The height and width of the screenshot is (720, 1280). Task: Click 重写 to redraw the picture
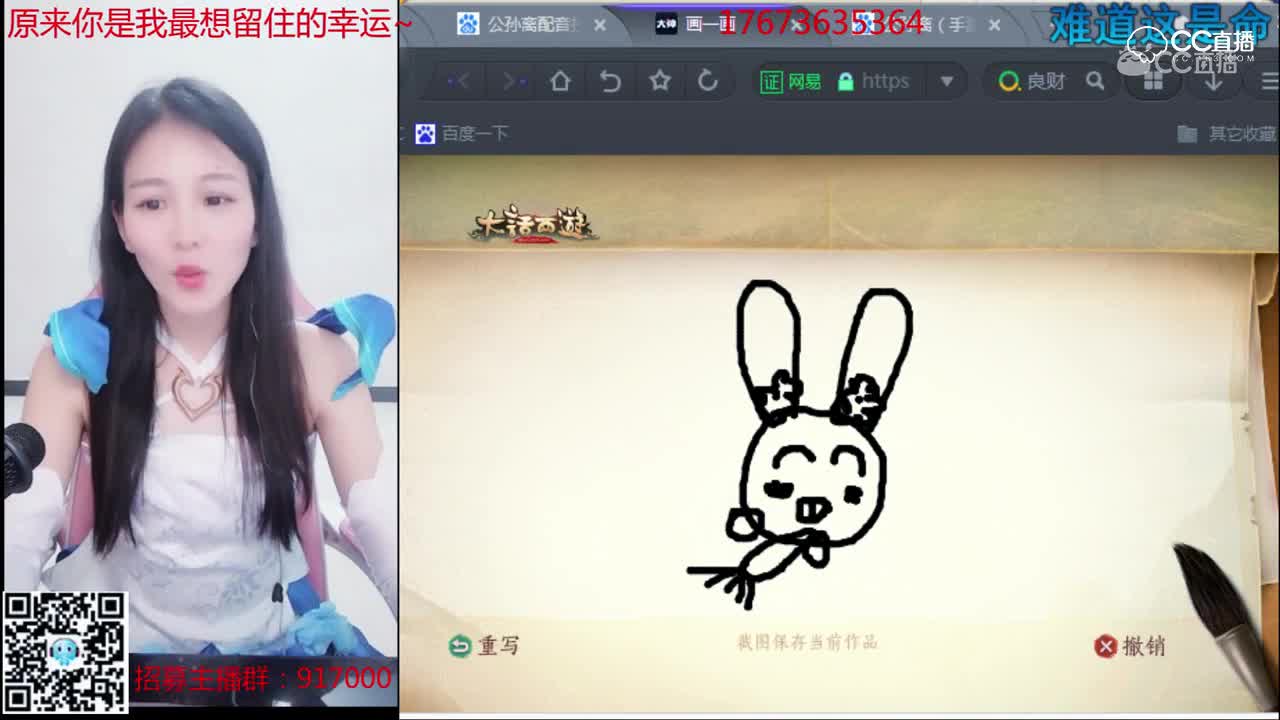[x=484, y=646]
